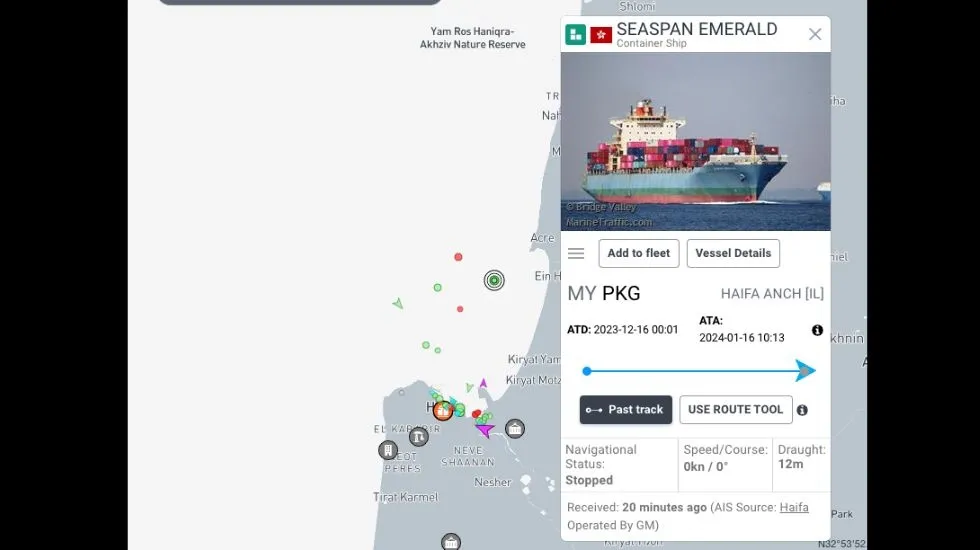
Task: Click the green vessel type icon in header
Action: (x=575, y=34)
